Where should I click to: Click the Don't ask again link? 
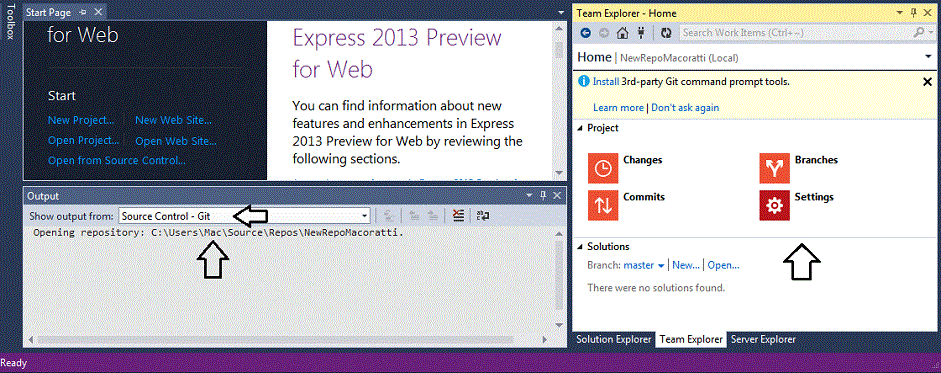(x=685, y=108)
